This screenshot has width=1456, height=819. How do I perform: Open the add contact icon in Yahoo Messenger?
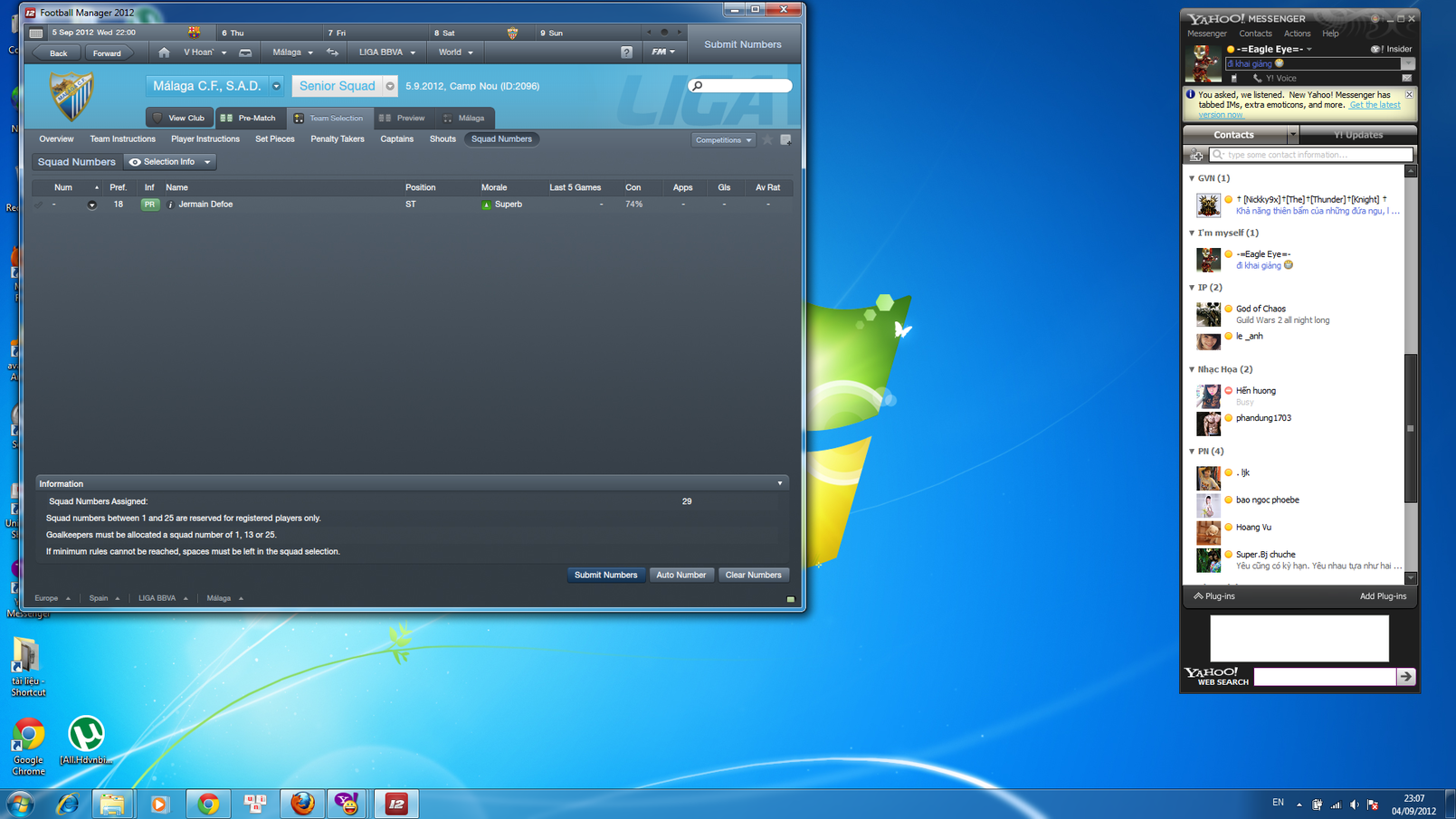coord(1196,155)
